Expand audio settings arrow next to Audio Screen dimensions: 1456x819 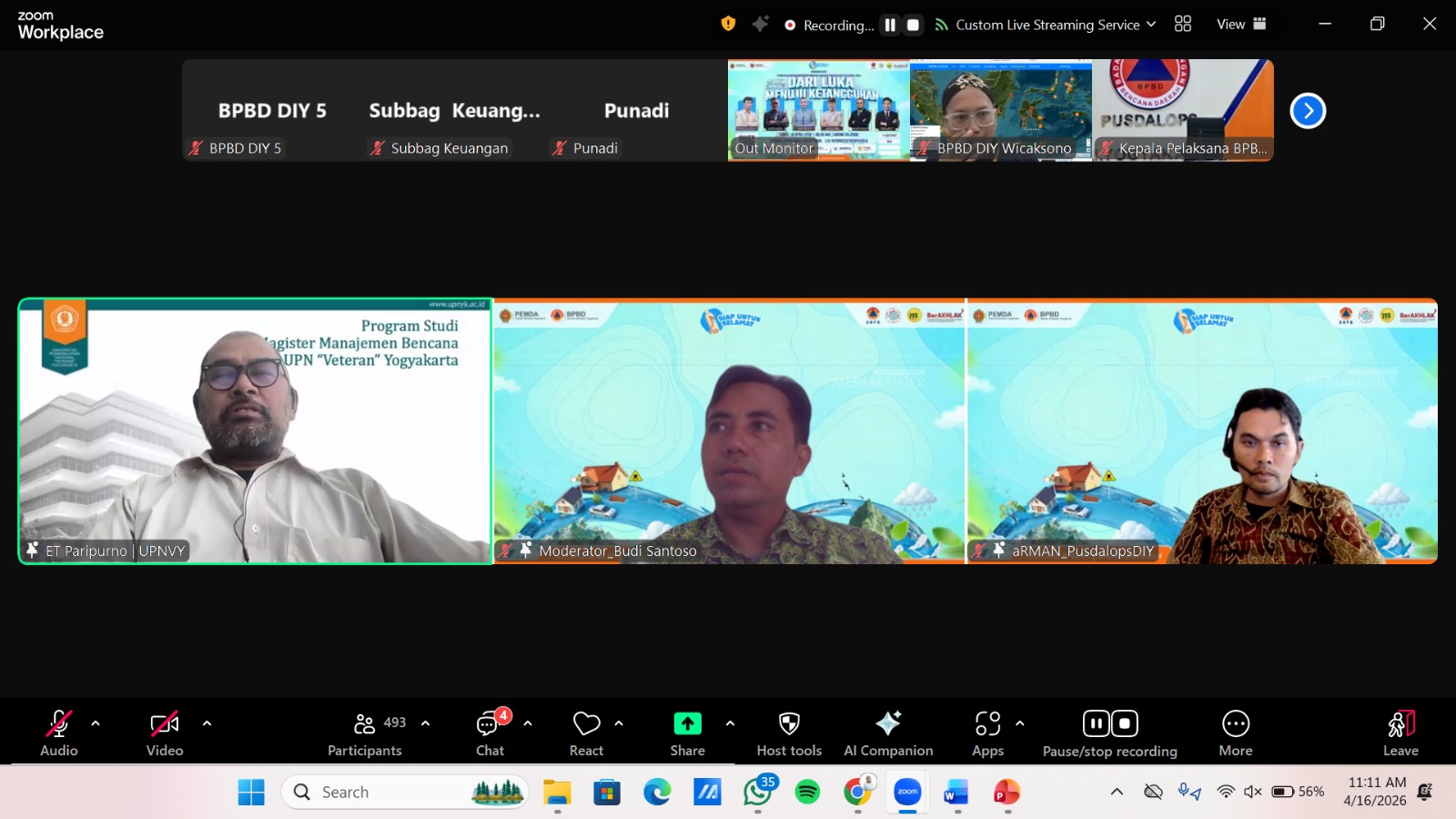click(96, 723)
